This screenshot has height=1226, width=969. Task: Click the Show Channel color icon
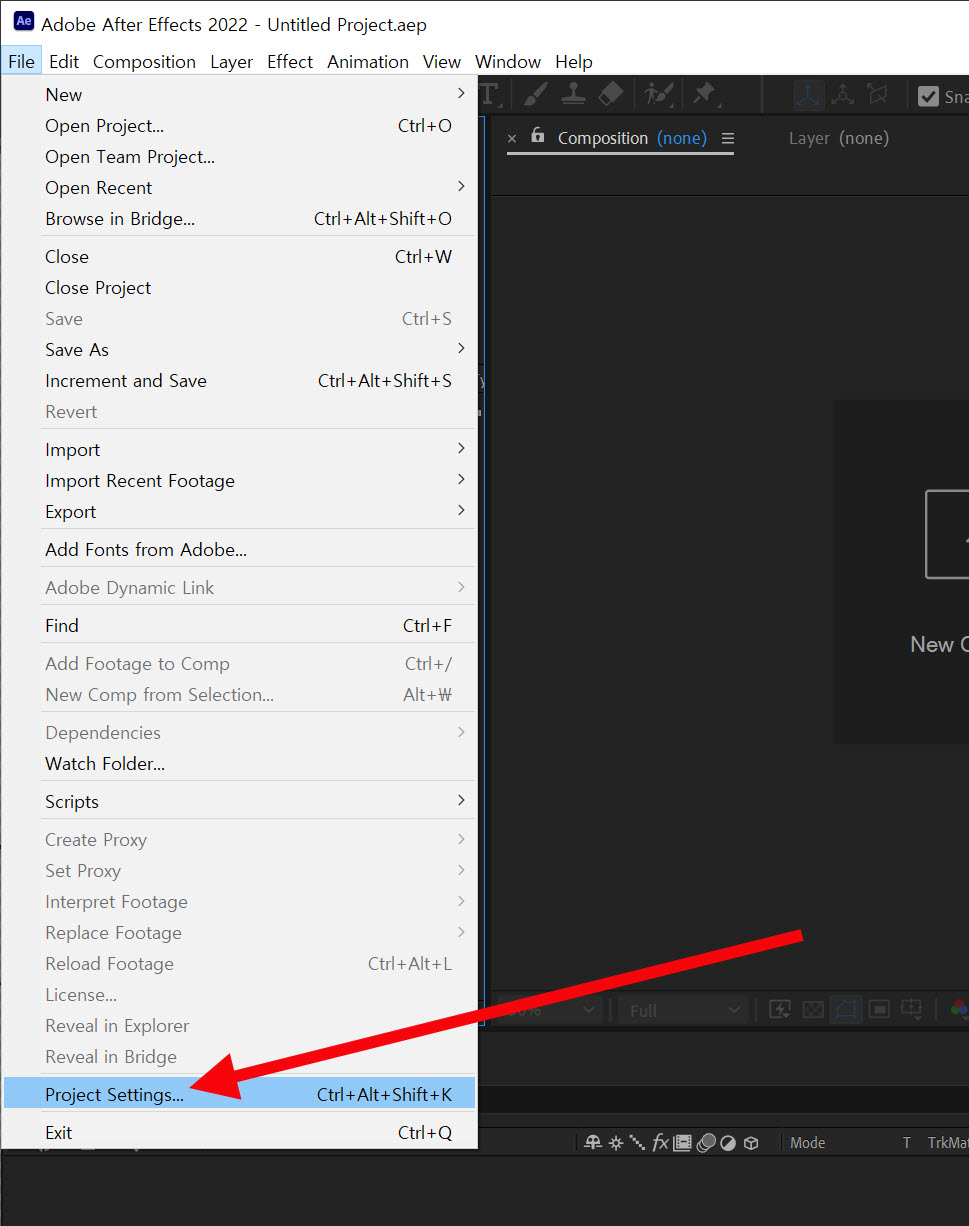coord(959,1009)
